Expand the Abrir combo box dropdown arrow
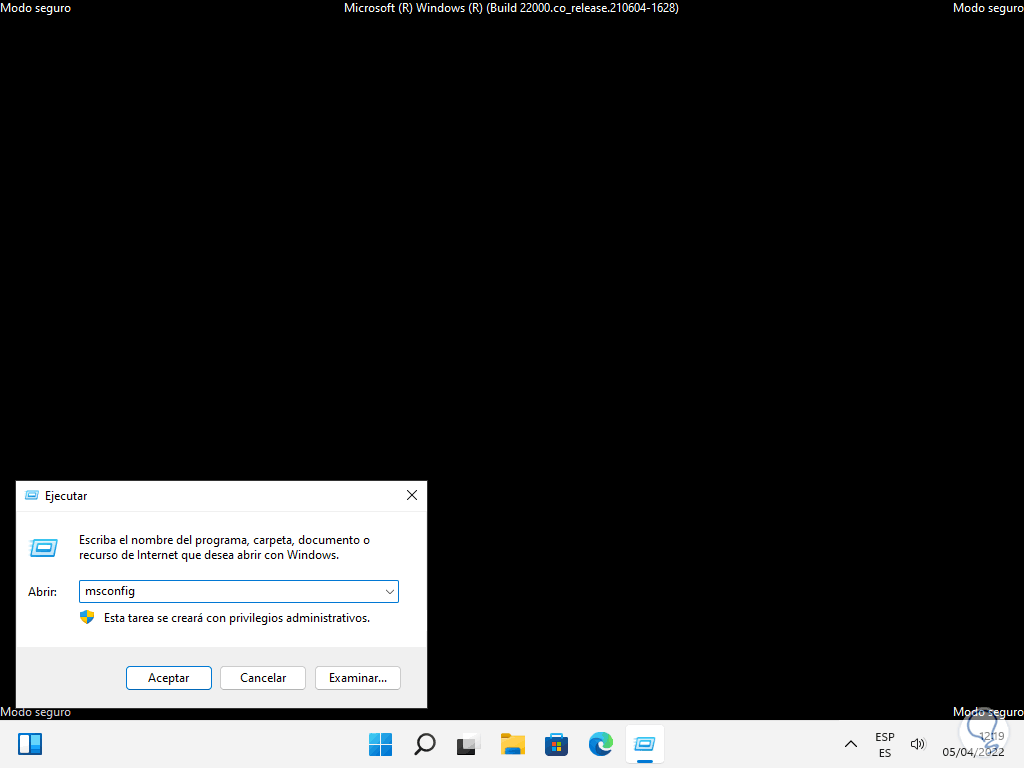The image size is (1024, 768). [x=389, y=592]
